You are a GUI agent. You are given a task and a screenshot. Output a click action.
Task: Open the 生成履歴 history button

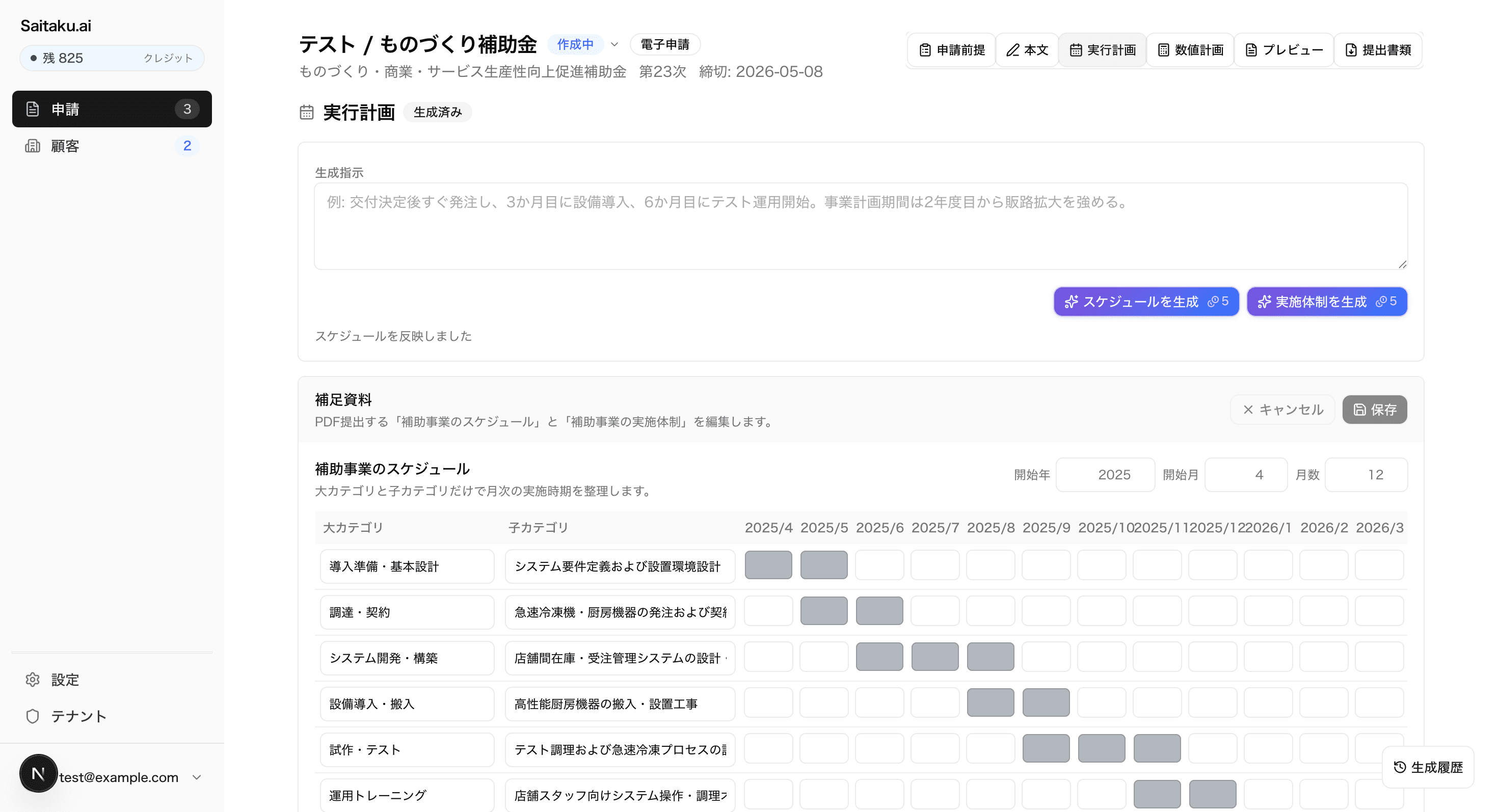coord(1428,767)
